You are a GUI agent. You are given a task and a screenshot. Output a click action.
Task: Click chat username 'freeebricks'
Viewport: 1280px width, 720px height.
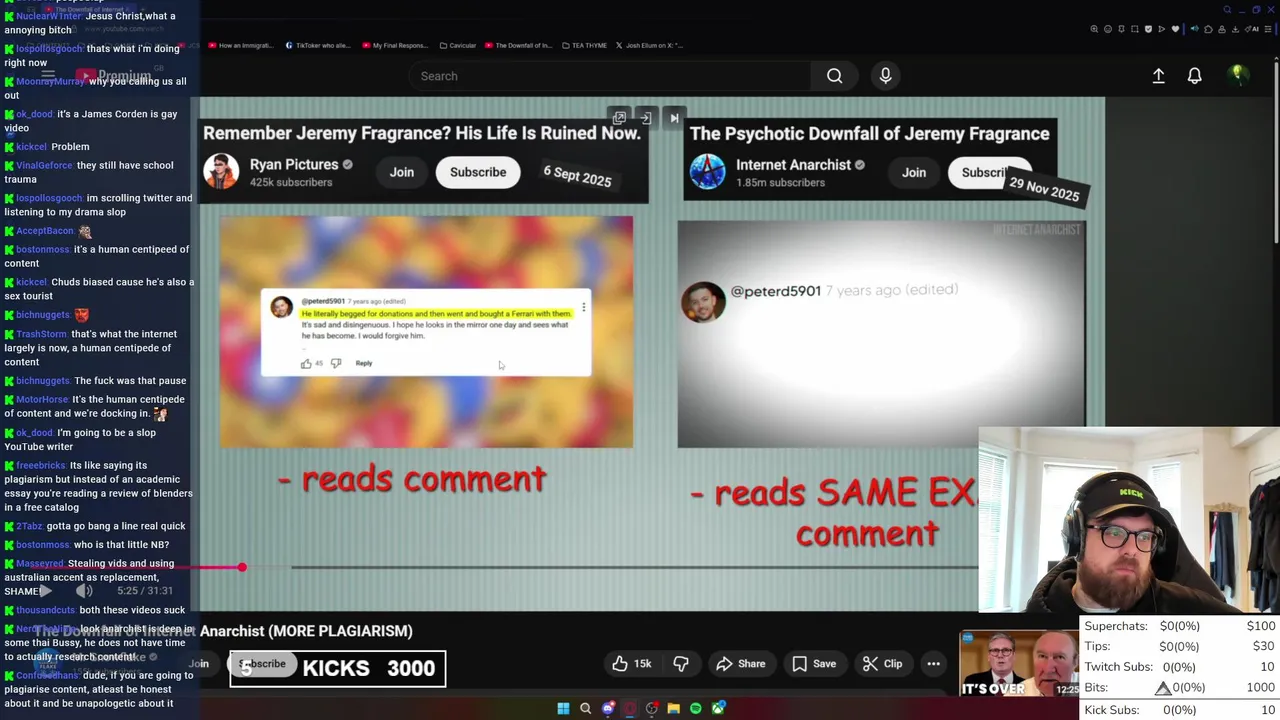pos(41,465)
